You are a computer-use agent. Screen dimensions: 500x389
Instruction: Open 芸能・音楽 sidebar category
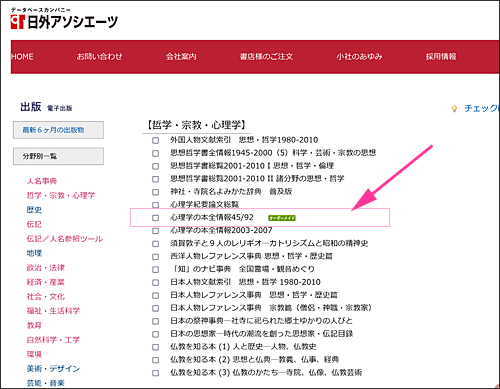coord(46,383)
